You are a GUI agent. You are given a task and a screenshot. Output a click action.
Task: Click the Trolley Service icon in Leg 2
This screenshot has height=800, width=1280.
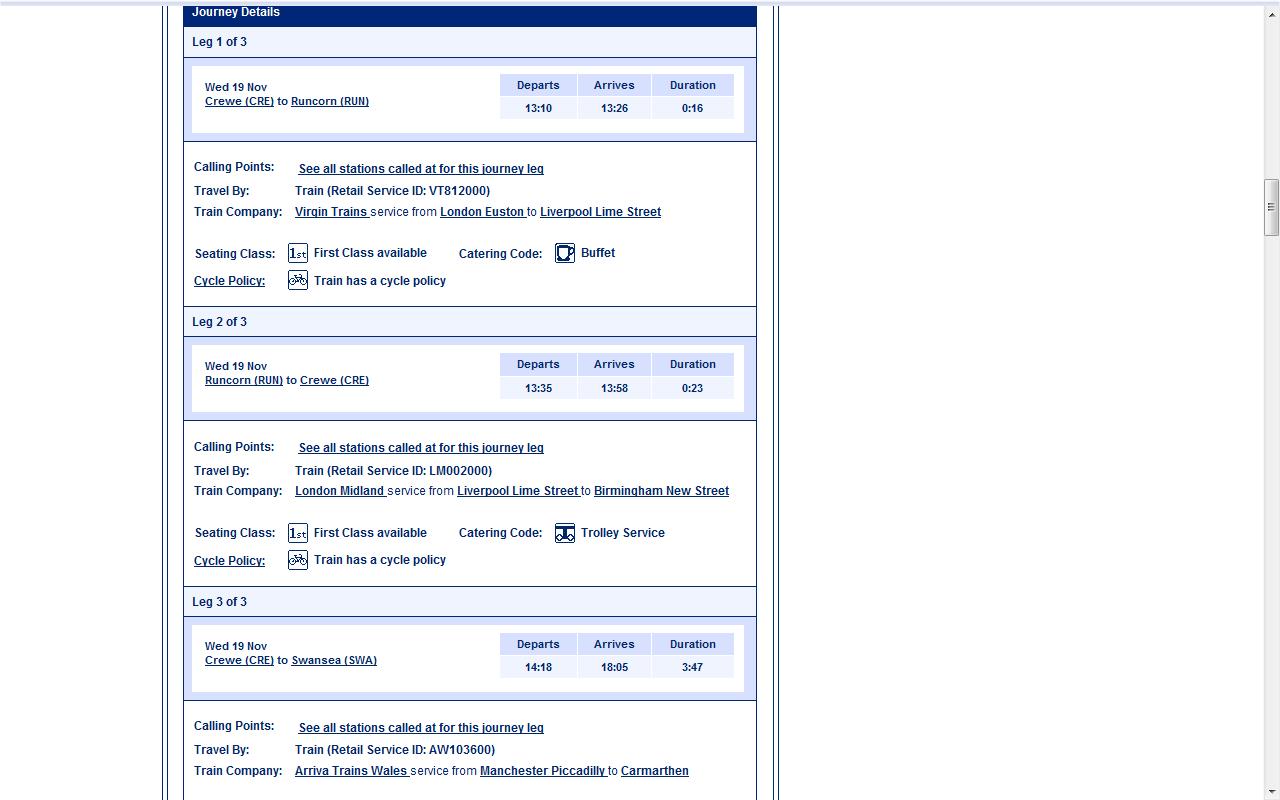[565, 533]
